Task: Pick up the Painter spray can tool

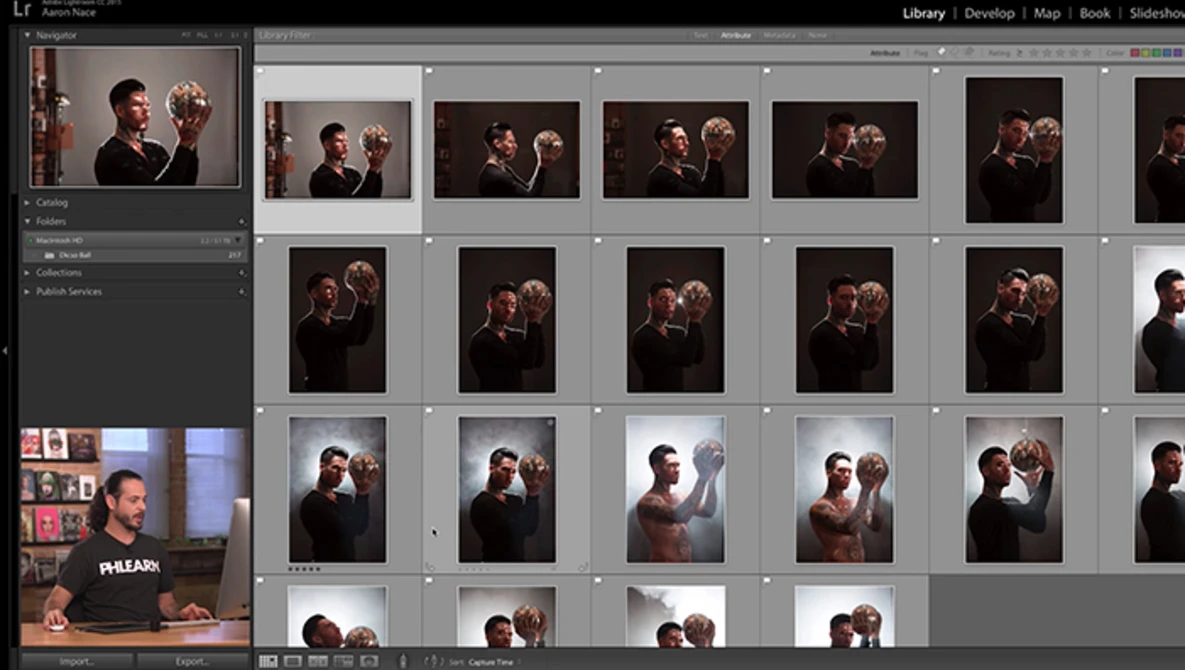Action: point(403,661)
